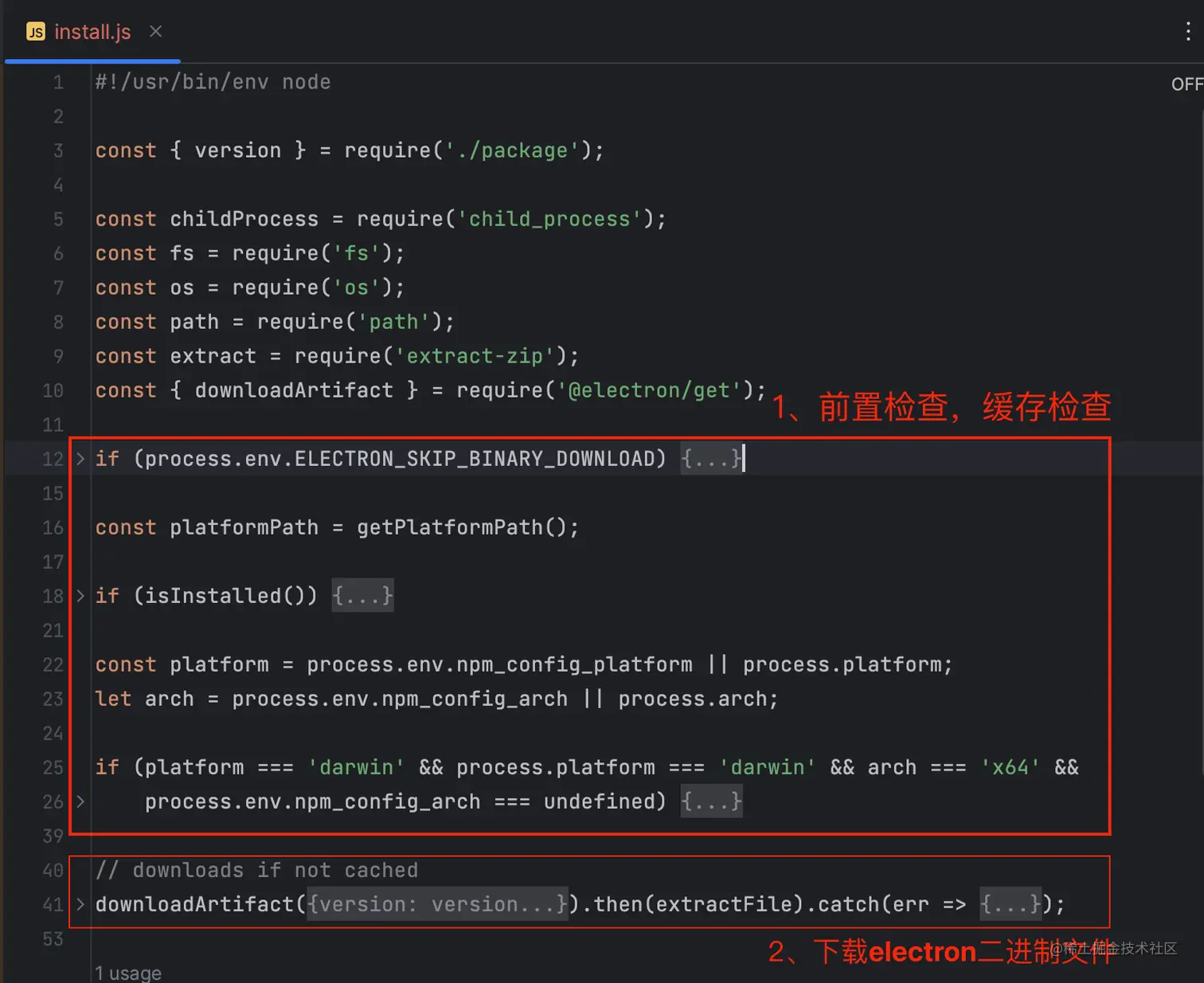1204x983 pixels.
Task: Unfold the {...} placeholder after undefined)
Action: [x=712, y=801]
